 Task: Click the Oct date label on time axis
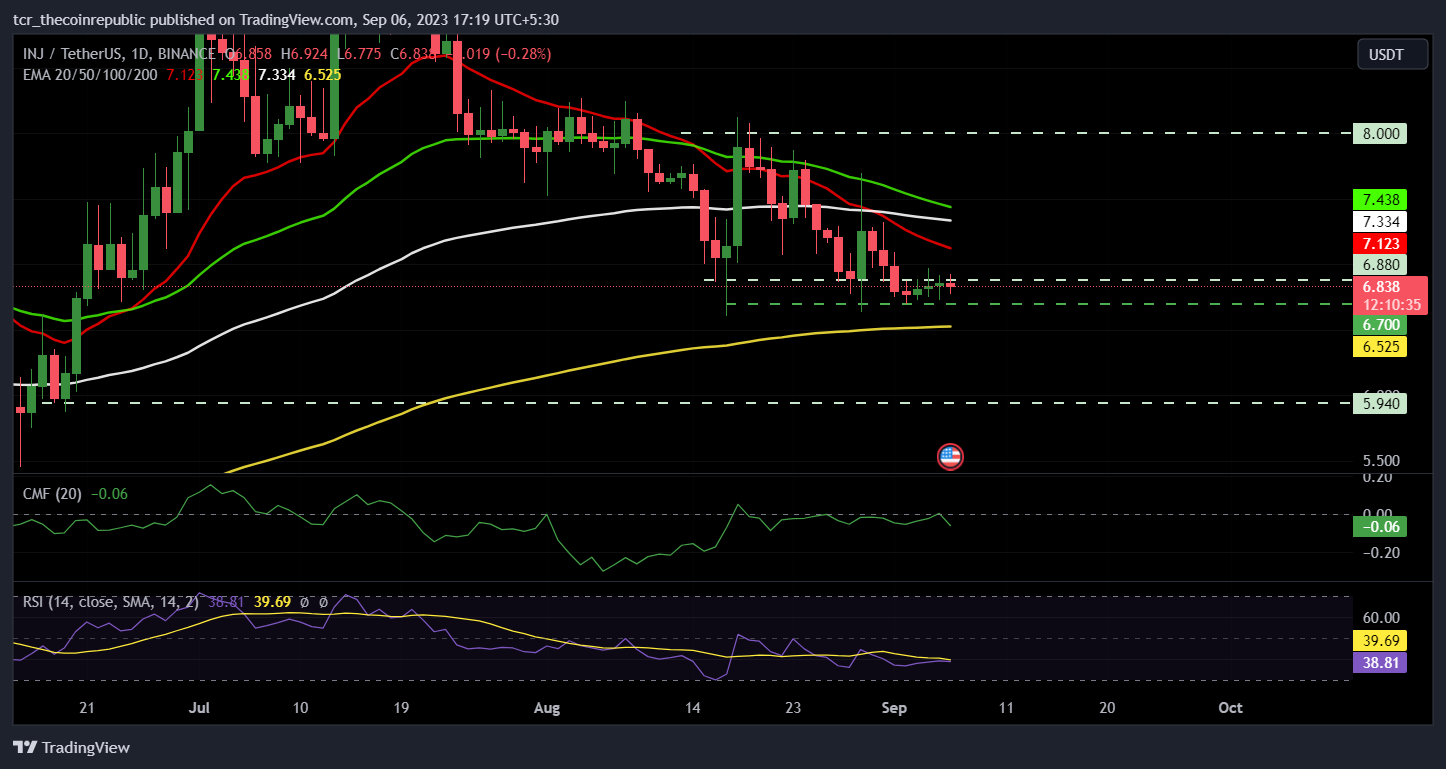(x=1231, y=707)
